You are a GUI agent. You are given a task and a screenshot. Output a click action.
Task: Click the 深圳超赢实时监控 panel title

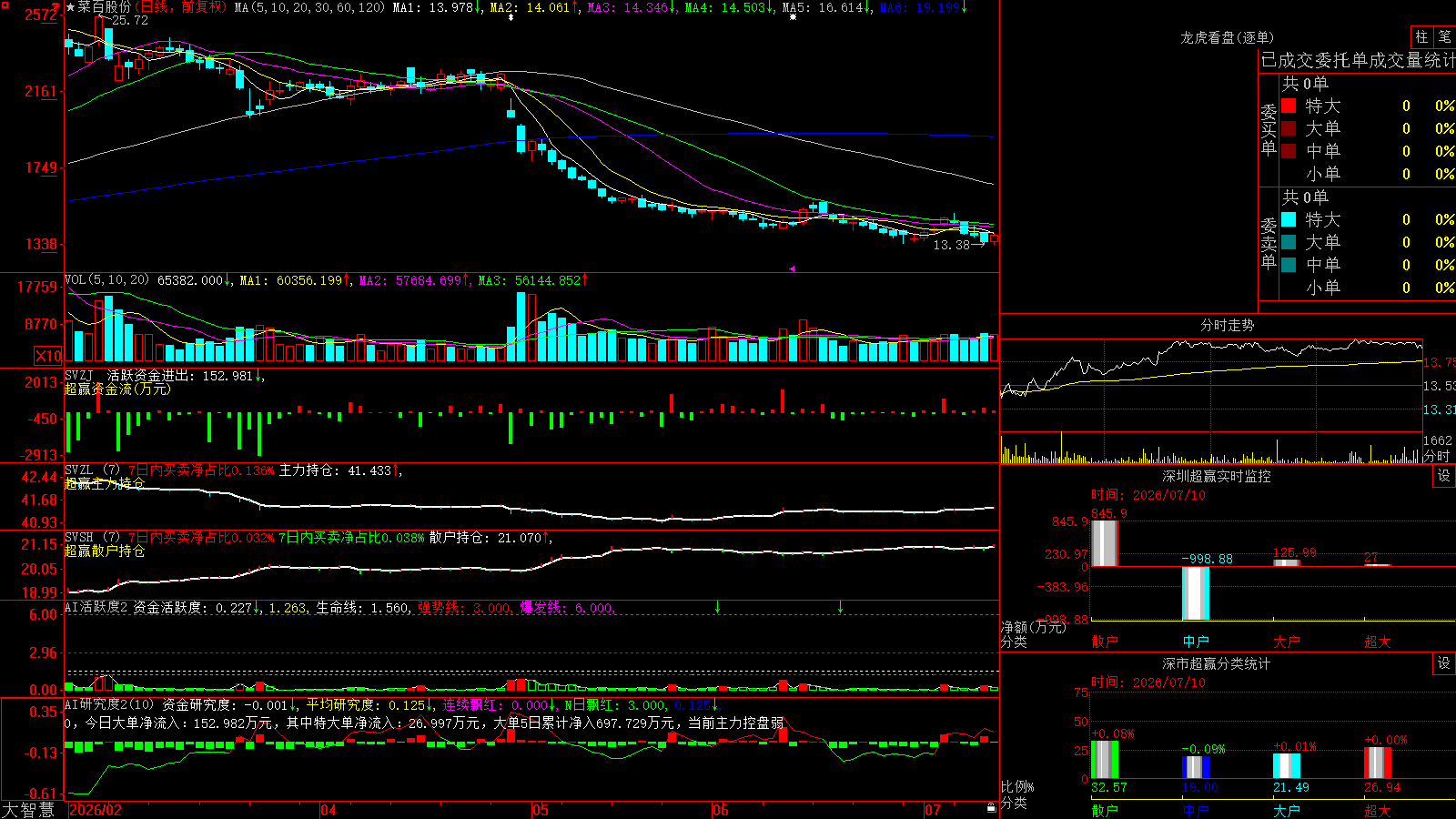coord(1217,476)
